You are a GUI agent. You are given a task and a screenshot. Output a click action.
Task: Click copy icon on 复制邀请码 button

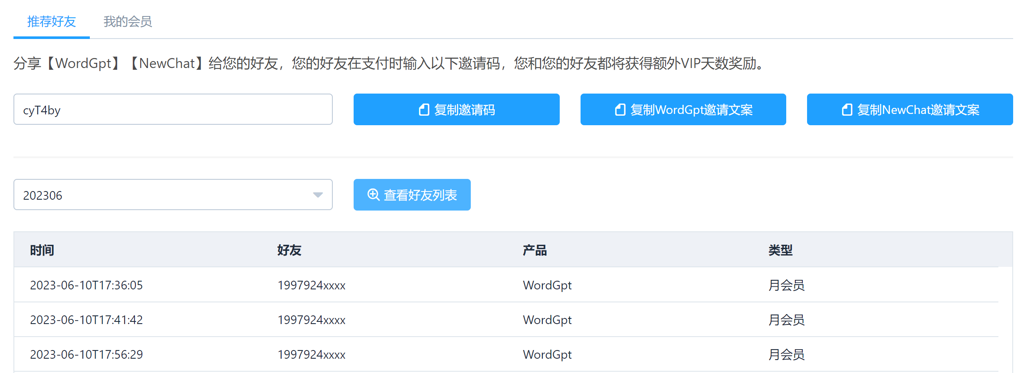(x=424, y=110)
